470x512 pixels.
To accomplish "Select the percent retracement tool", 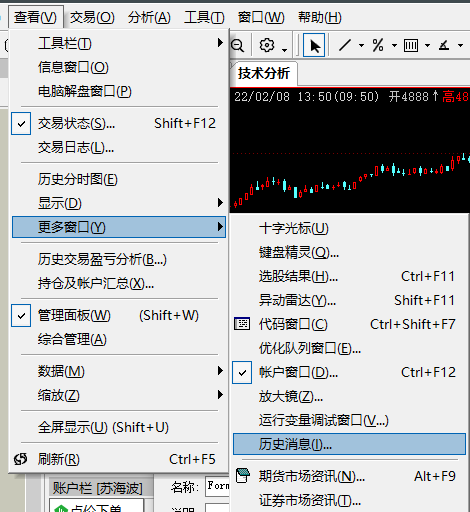I will (x=378, y=45).
